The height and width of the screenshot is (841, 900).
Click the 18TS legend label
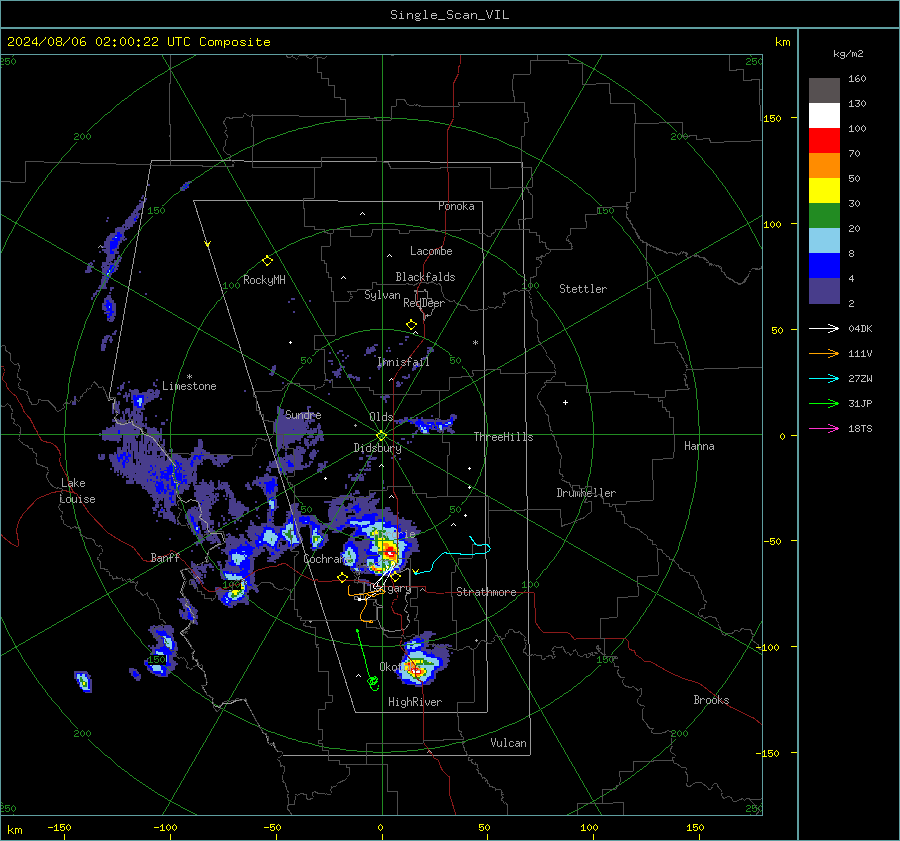860,428
